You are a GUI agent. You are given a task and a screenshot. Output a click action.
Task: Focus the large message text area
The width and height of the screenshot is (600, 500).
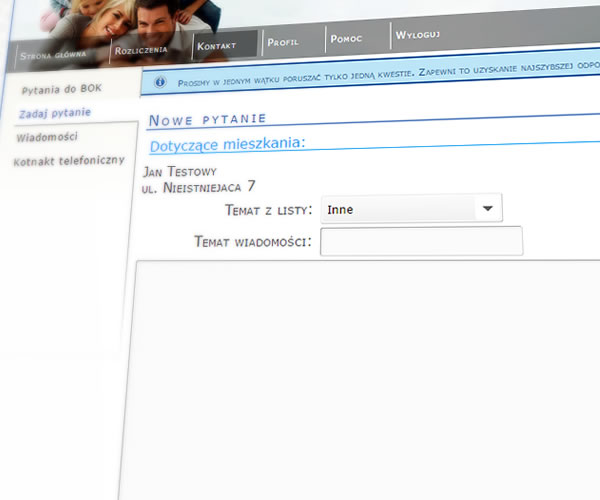[360, 380]
